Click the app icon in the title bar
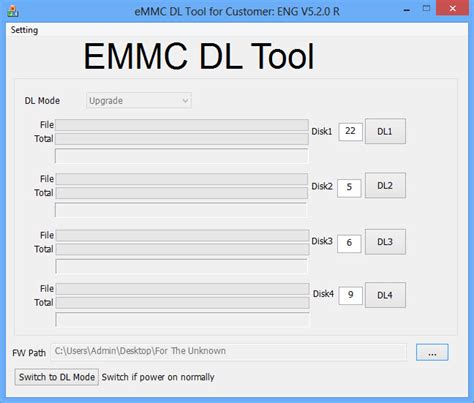Screen dimensions: 474x403 [x=13, y=11]
